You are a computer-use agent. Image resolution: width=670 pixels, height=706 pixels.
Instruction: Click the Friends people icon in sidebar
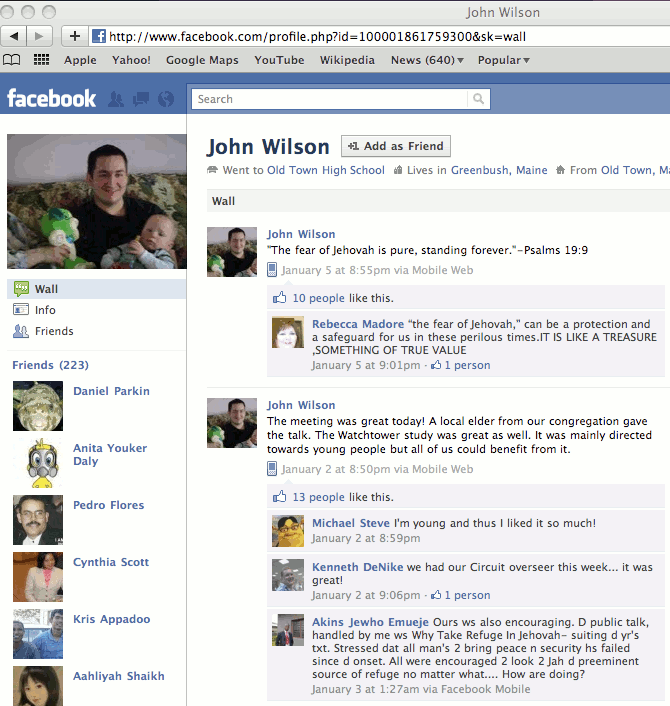coord(21,331)
